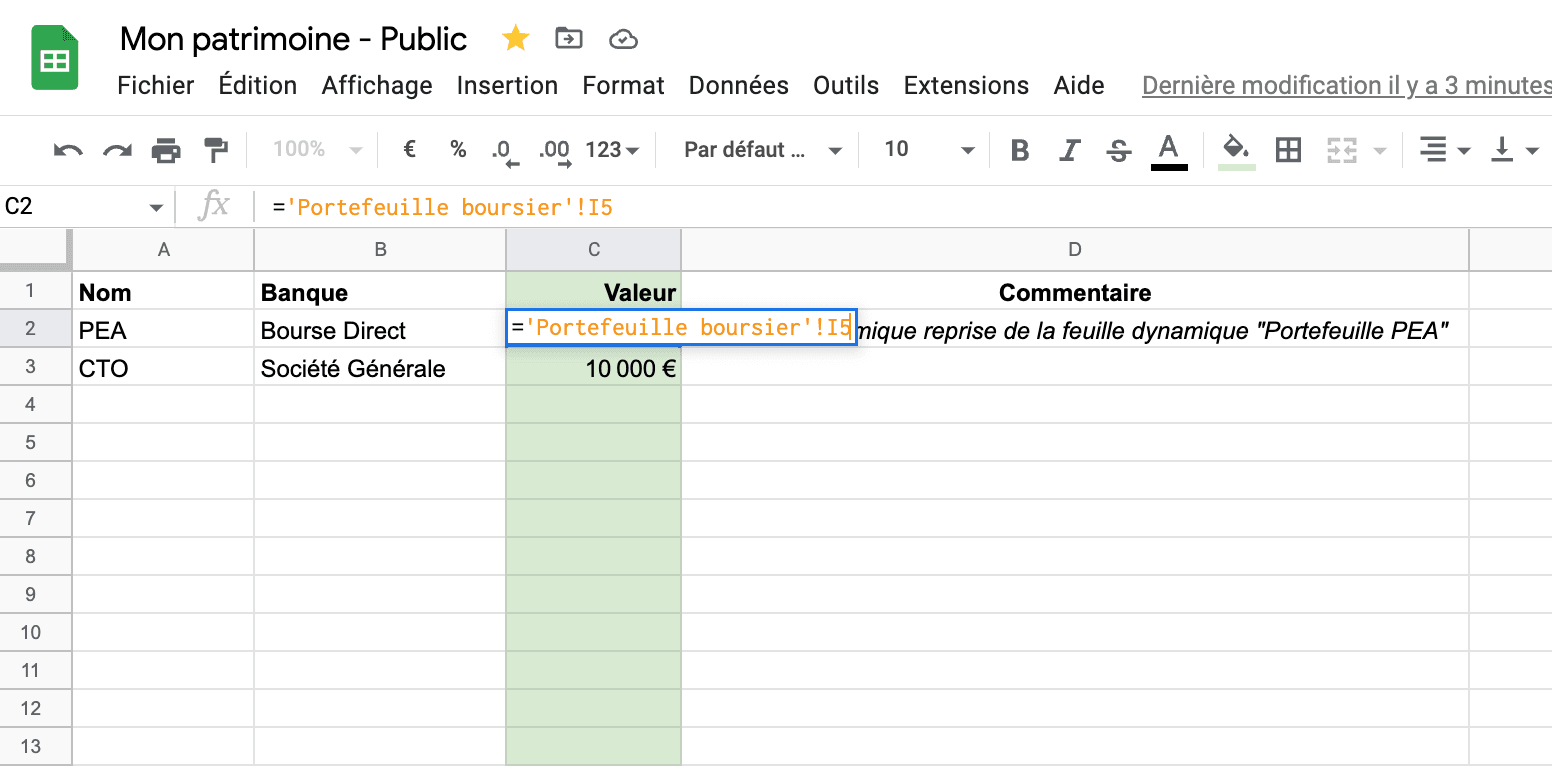The height and width of the screenshot is (766, 1552).
Task: Select column A header
Action: [164, 250]
